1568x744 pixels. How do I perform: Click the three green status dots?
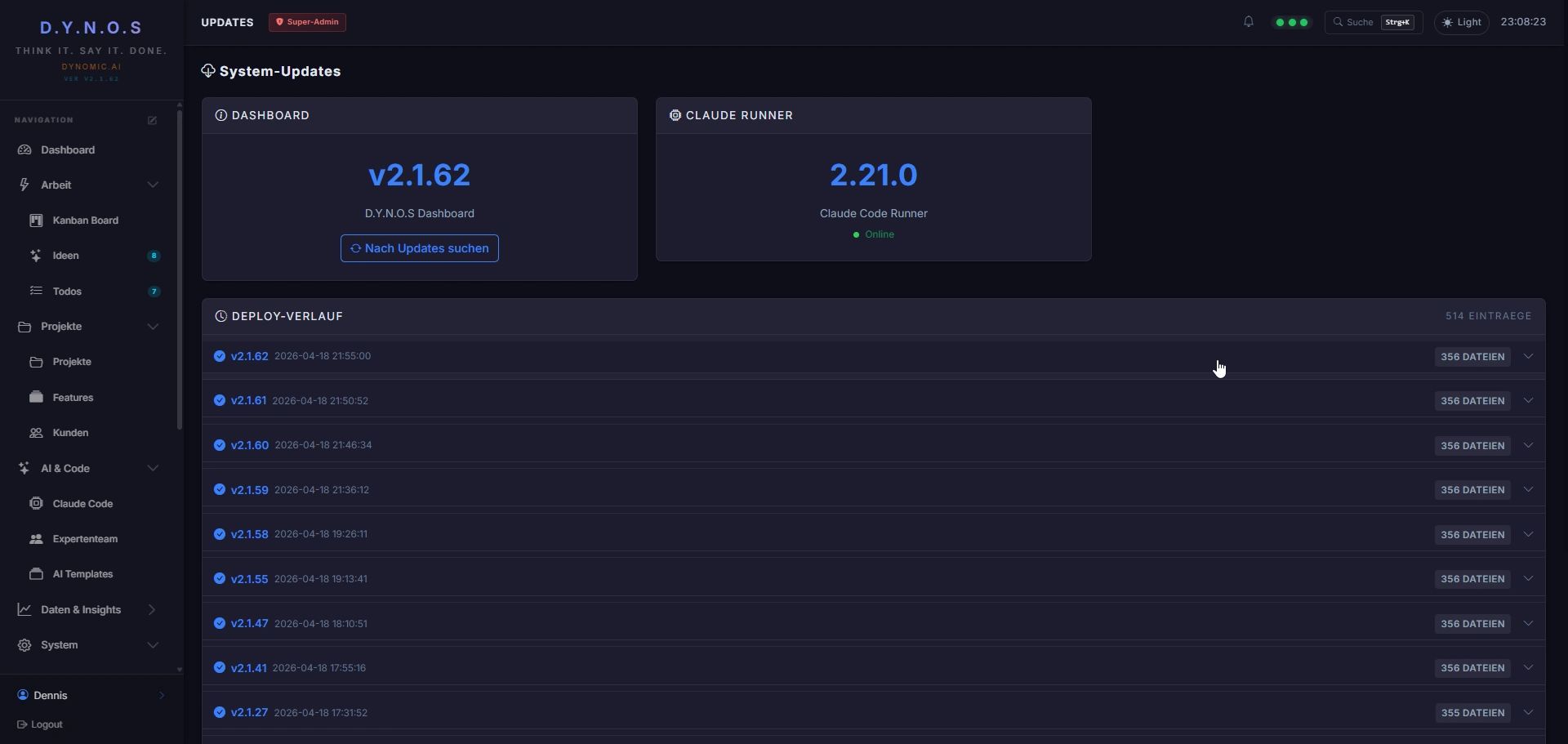(1292, 22)
